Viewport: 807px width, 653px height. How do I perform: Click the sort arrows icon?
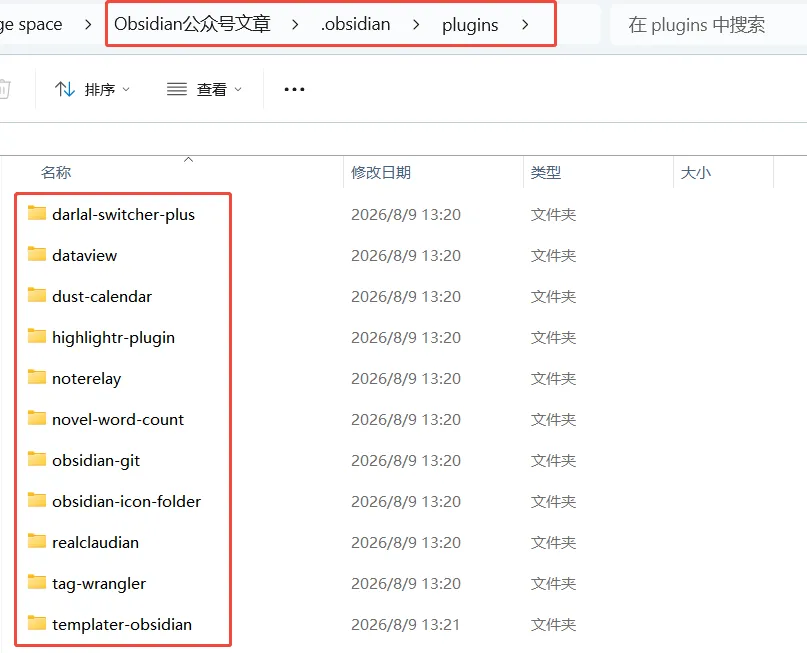coord(65,90)
